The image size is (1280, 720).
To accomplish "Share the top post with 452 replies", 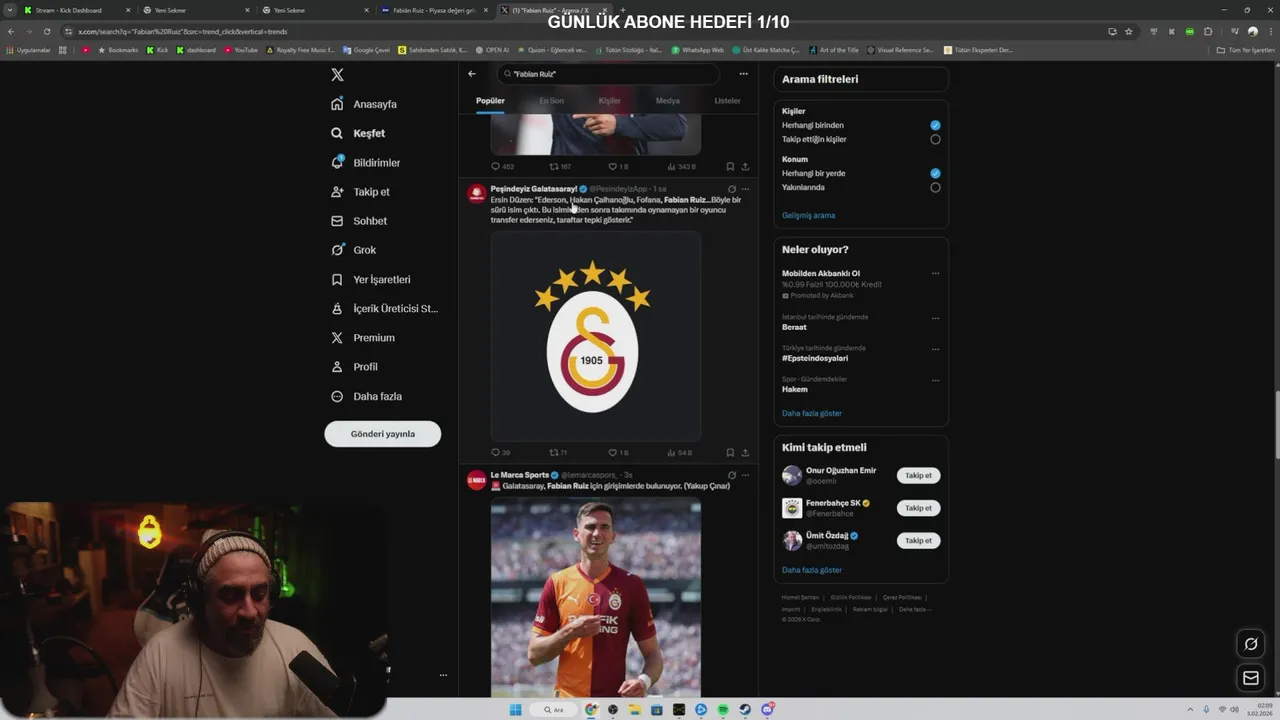I will coord(745,167).
